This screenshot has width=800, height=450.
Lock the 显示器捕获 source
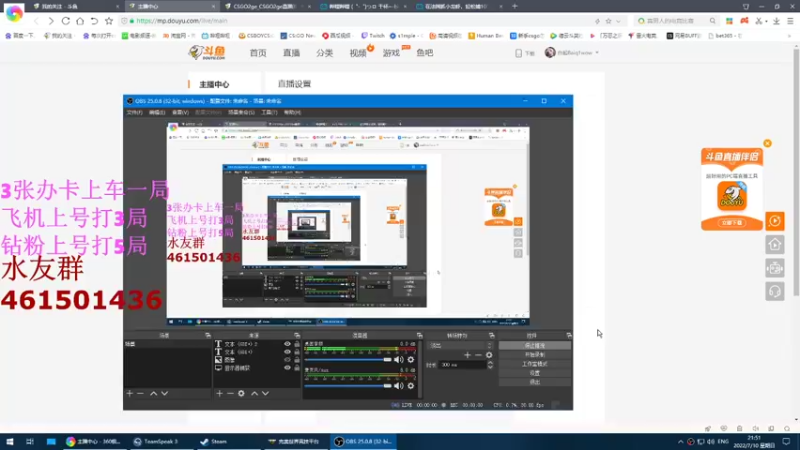pos(297,368)
